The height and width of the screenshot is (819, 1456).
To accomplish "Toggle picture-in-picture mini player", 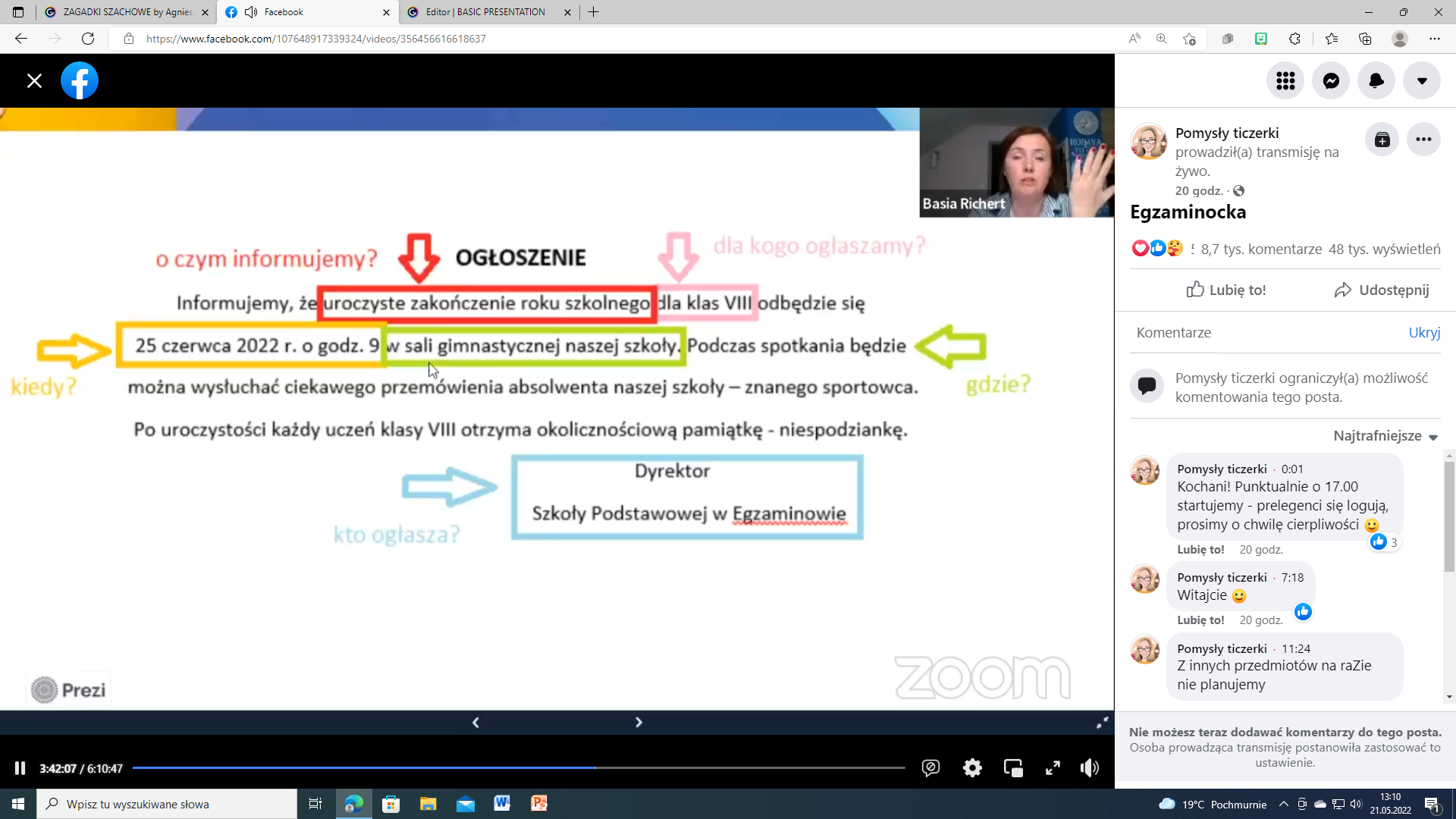I will click(x=1013, y=768).
